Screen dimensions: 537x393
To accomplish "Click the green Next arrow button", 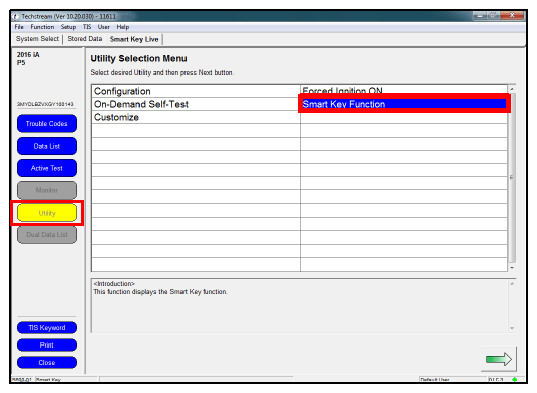I will (x=499, y=359).
